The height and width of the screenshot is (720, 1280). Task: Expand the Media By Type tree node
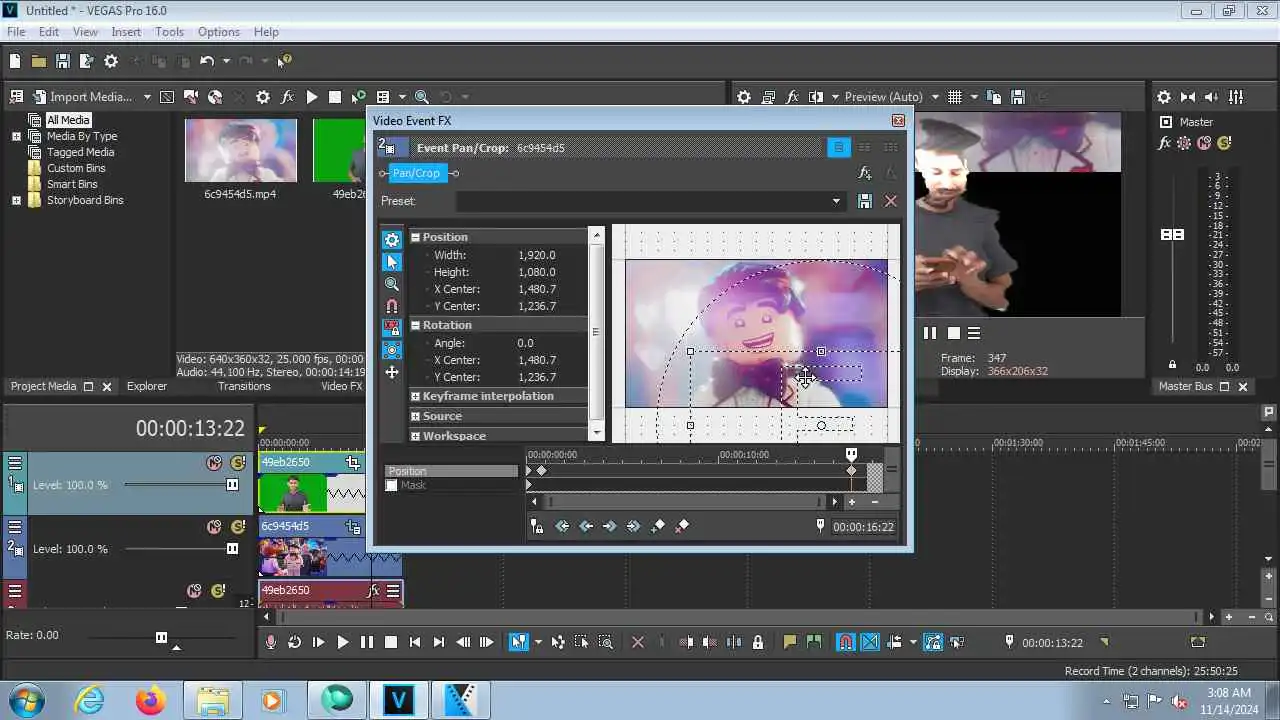click(16, 136)
